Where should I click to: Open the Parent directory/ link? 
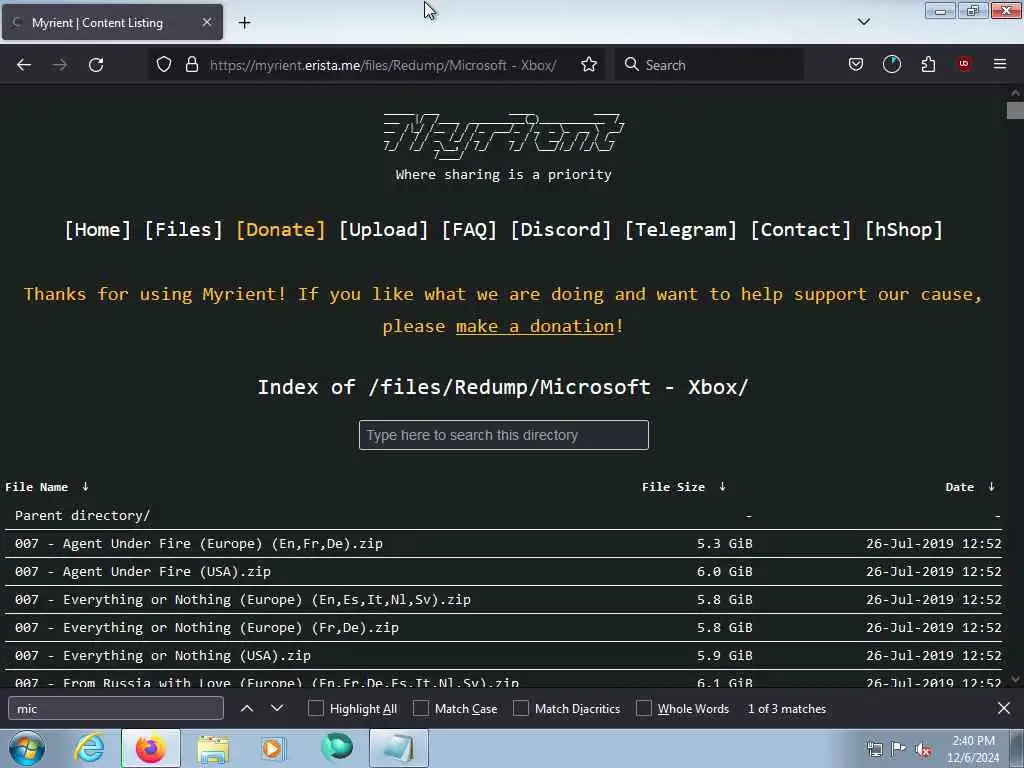click(82, 515)
